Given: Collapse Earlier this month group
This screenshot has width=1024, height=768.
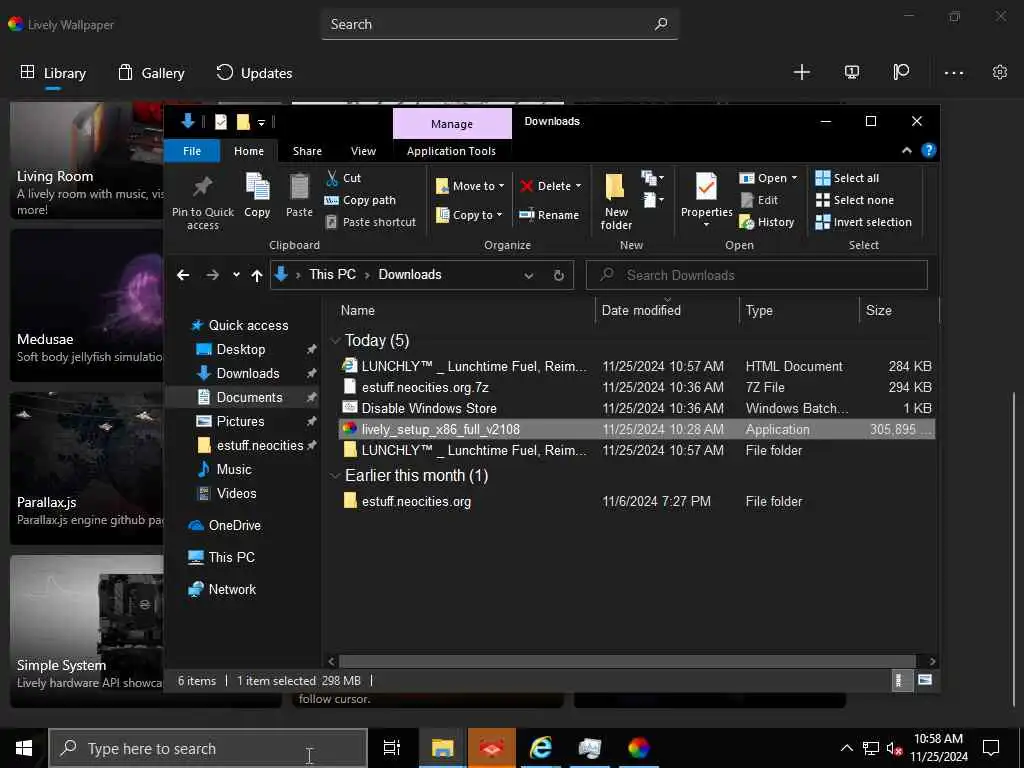Looking at the screenshot, I should pyautogui.click(x=336, y=475).
